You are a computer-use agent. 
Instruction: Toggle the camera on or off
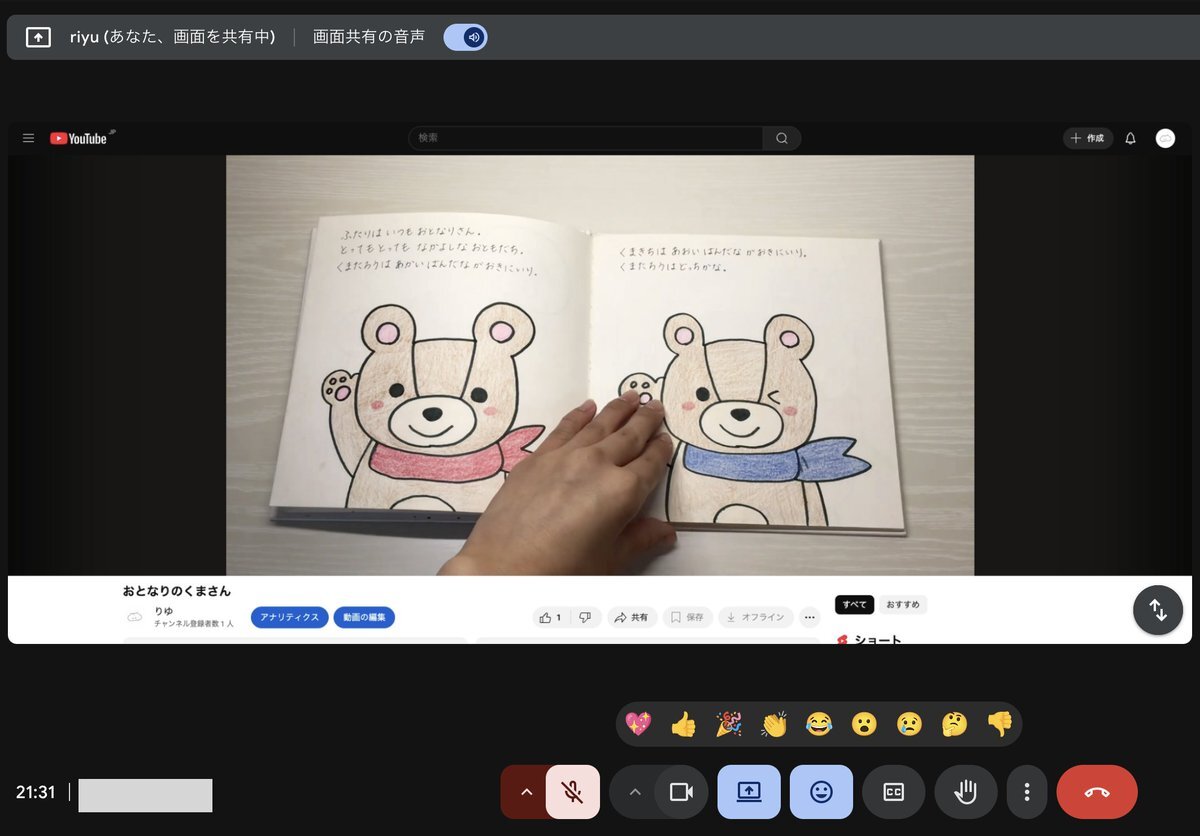click(681, 792)
